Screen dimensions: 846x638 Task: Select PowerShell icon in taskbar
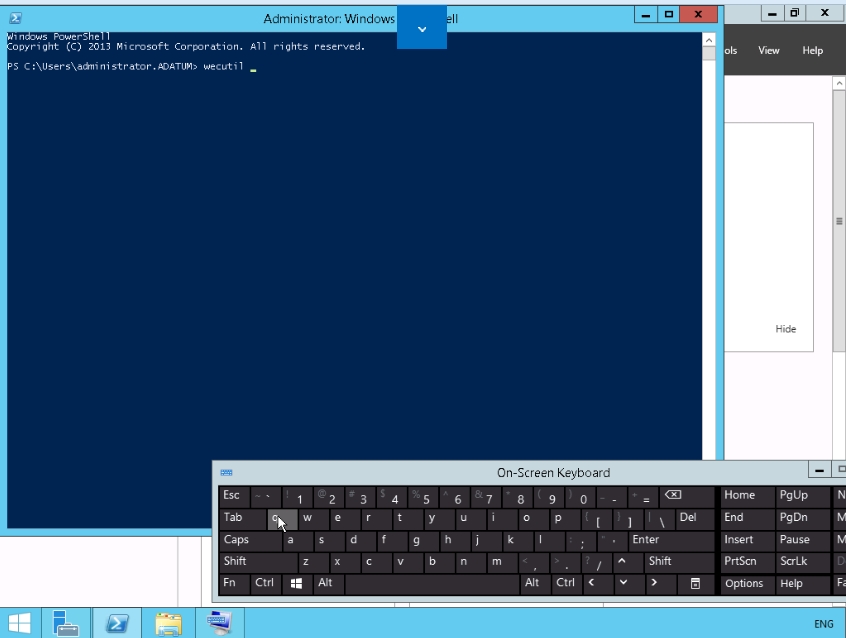click(x=117, y=623)
